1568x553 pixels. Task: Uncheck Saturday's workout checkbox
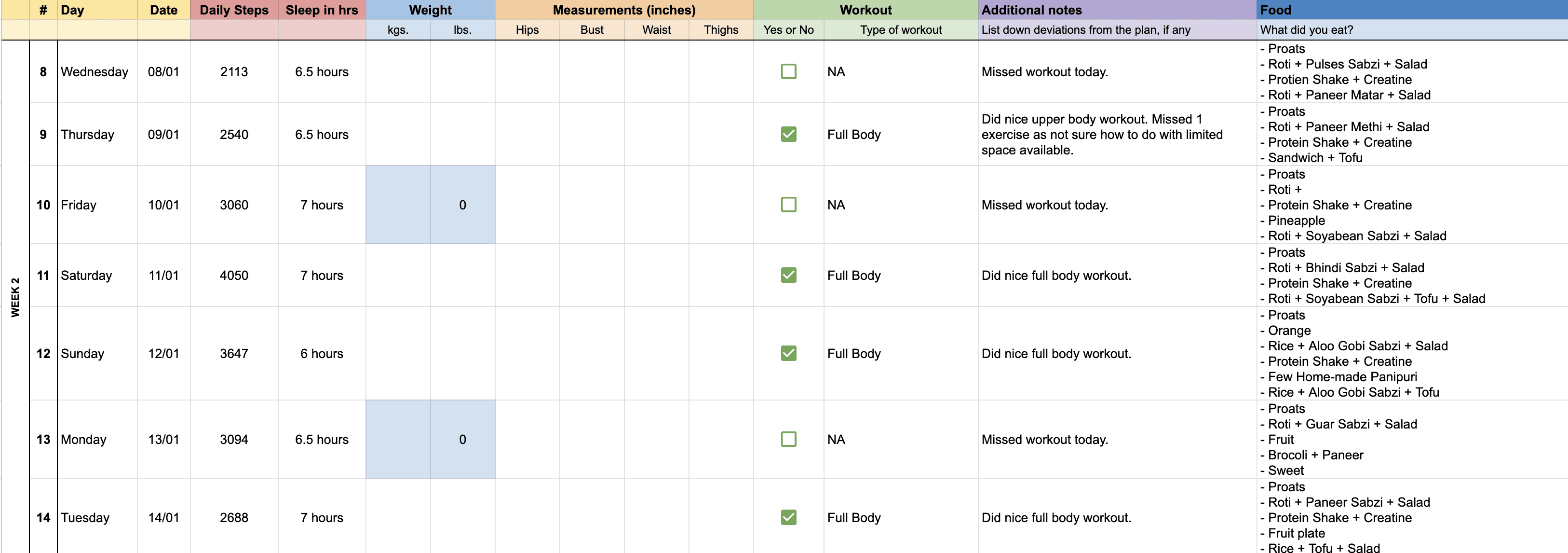pos(788,275)
